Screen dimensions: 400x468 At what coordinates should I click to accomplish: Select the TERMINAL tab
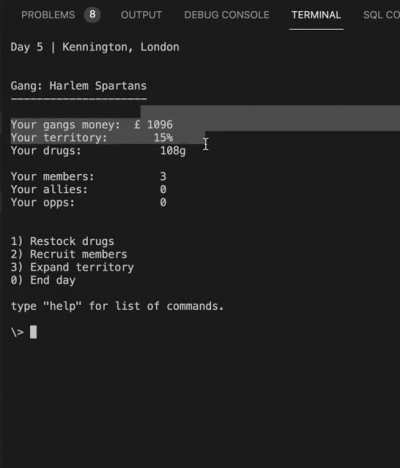coord(316,15)
